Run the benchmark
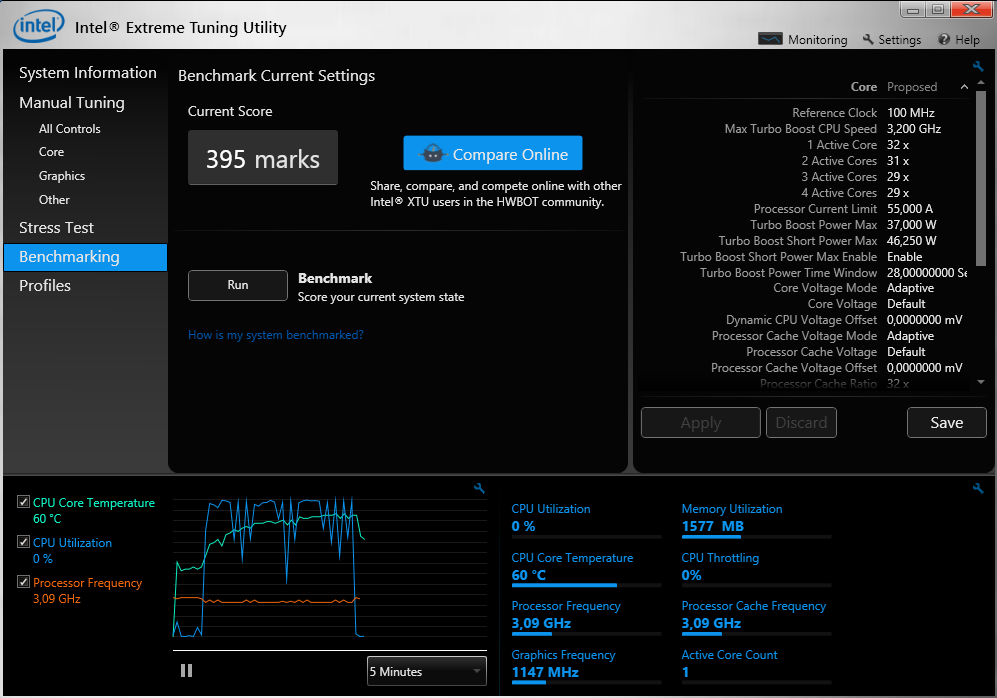The image size is (997, 698). coord(238,285)
